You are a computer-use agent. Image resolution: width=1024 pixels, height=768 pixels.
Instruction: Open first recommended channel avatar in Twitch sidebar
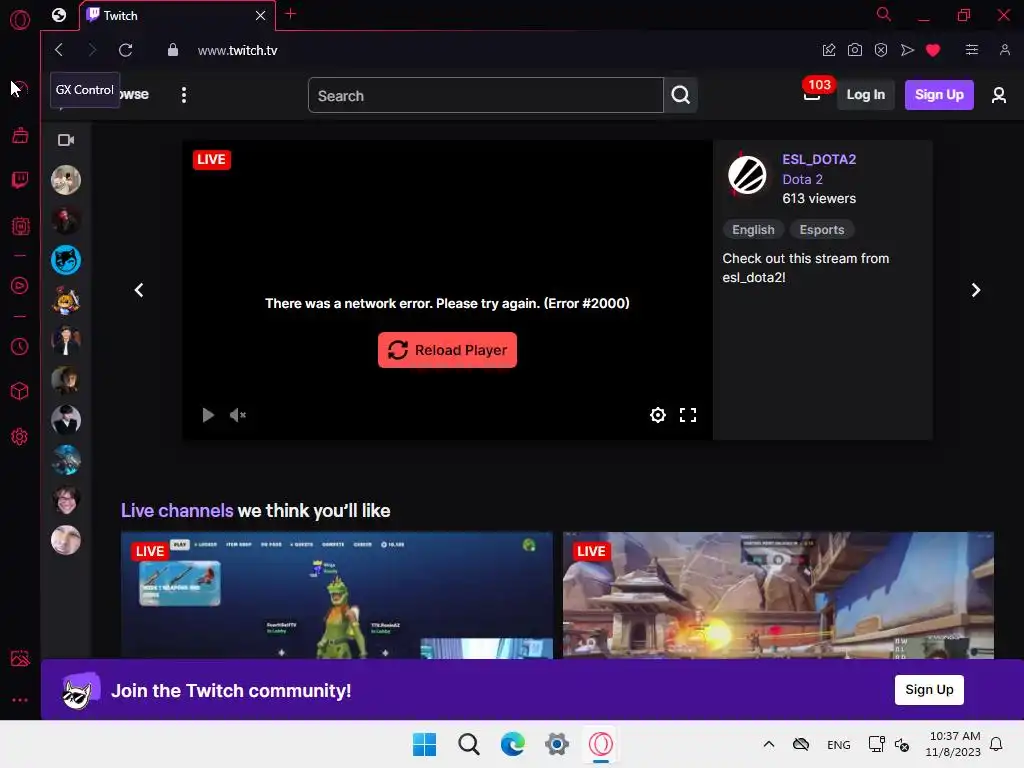pos(66,180)
